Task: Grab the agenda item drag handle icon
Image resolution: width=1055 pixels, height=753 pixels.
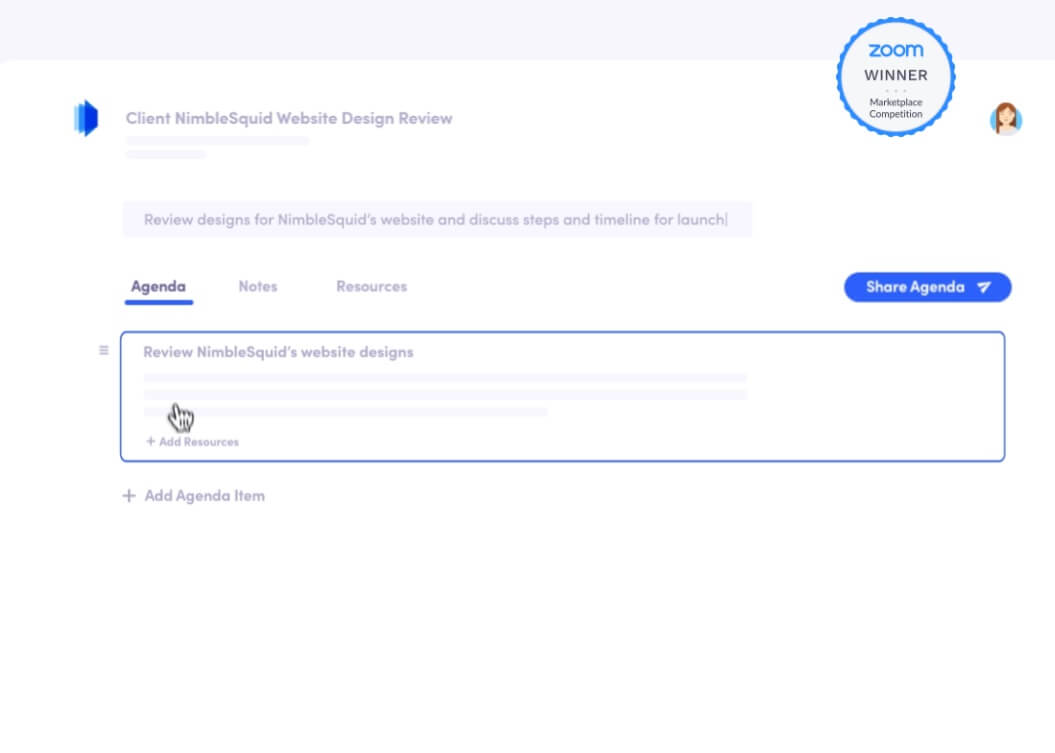Action: point(103,351)
